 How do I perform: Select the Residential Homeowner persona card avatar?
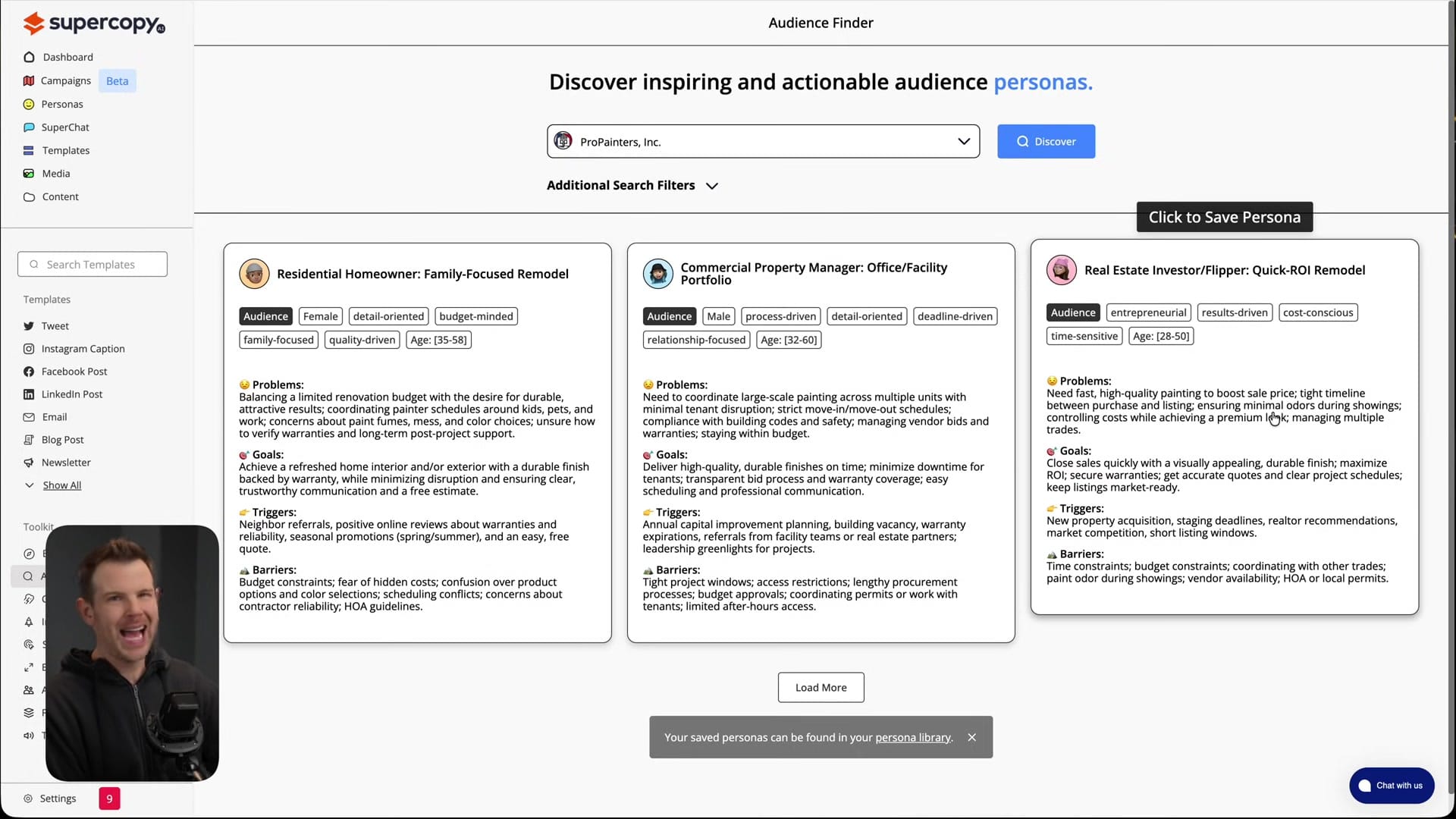click(254, 274)
